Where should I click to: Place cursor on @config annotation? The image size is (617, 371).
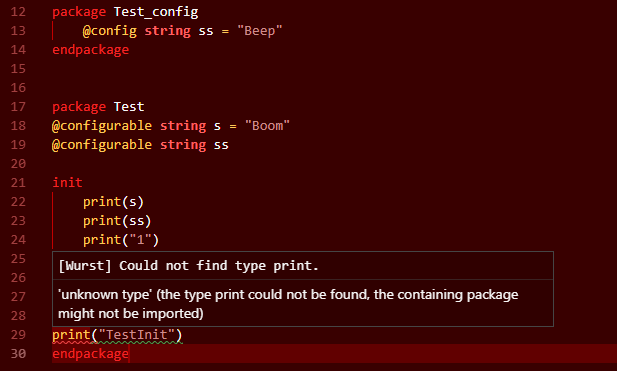[x=110, y=31]
